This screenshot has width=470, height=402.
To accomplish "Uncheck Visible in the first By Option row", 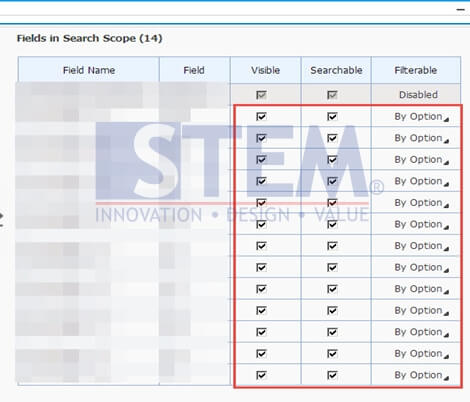I will (261, 116).
